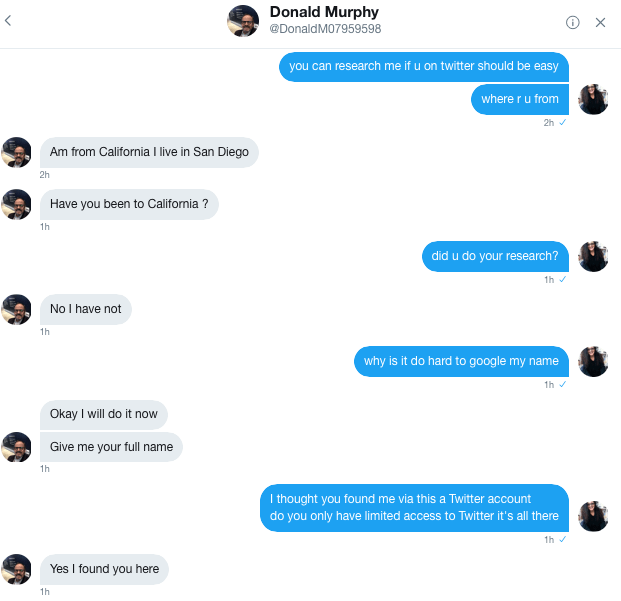Open Donald Murphy's header profile picture
Image resolution: width=621 pixels, height=601 pixels.
pos(244,21)
